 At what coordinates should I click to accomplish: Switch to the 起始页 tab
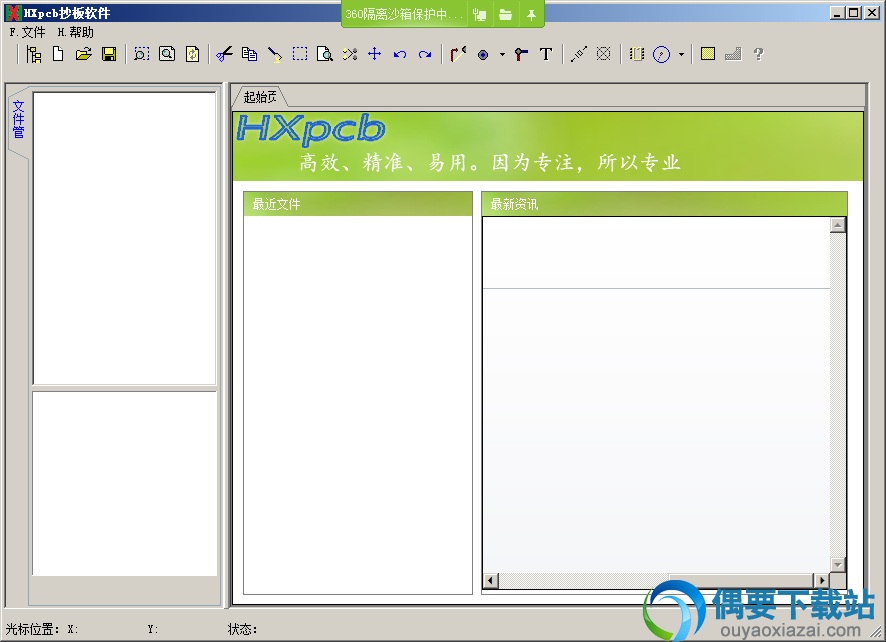[x=260, y=97]
